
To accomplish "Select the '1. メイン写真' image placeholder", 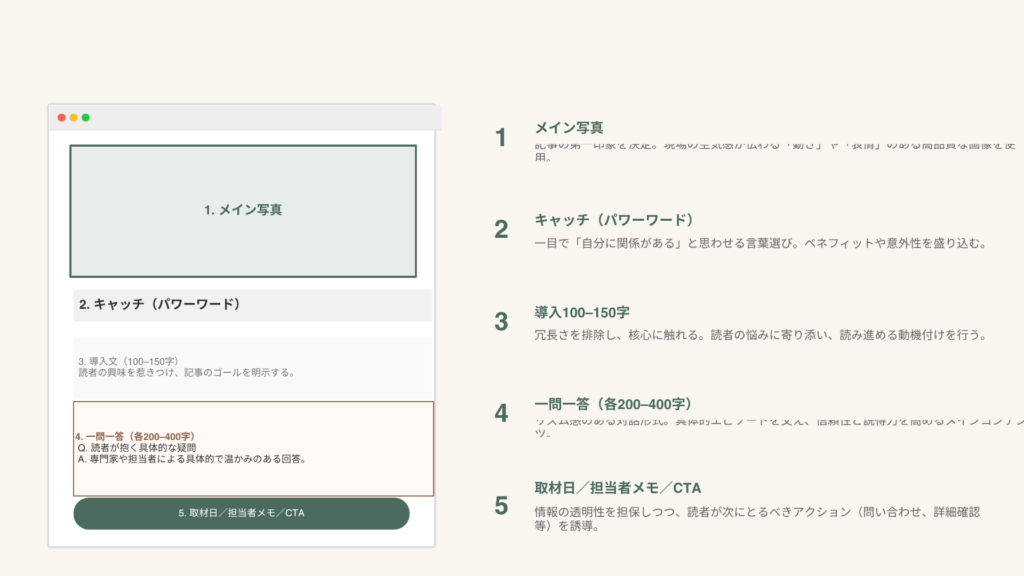I will pyautogui.click(x=243, y=211).
